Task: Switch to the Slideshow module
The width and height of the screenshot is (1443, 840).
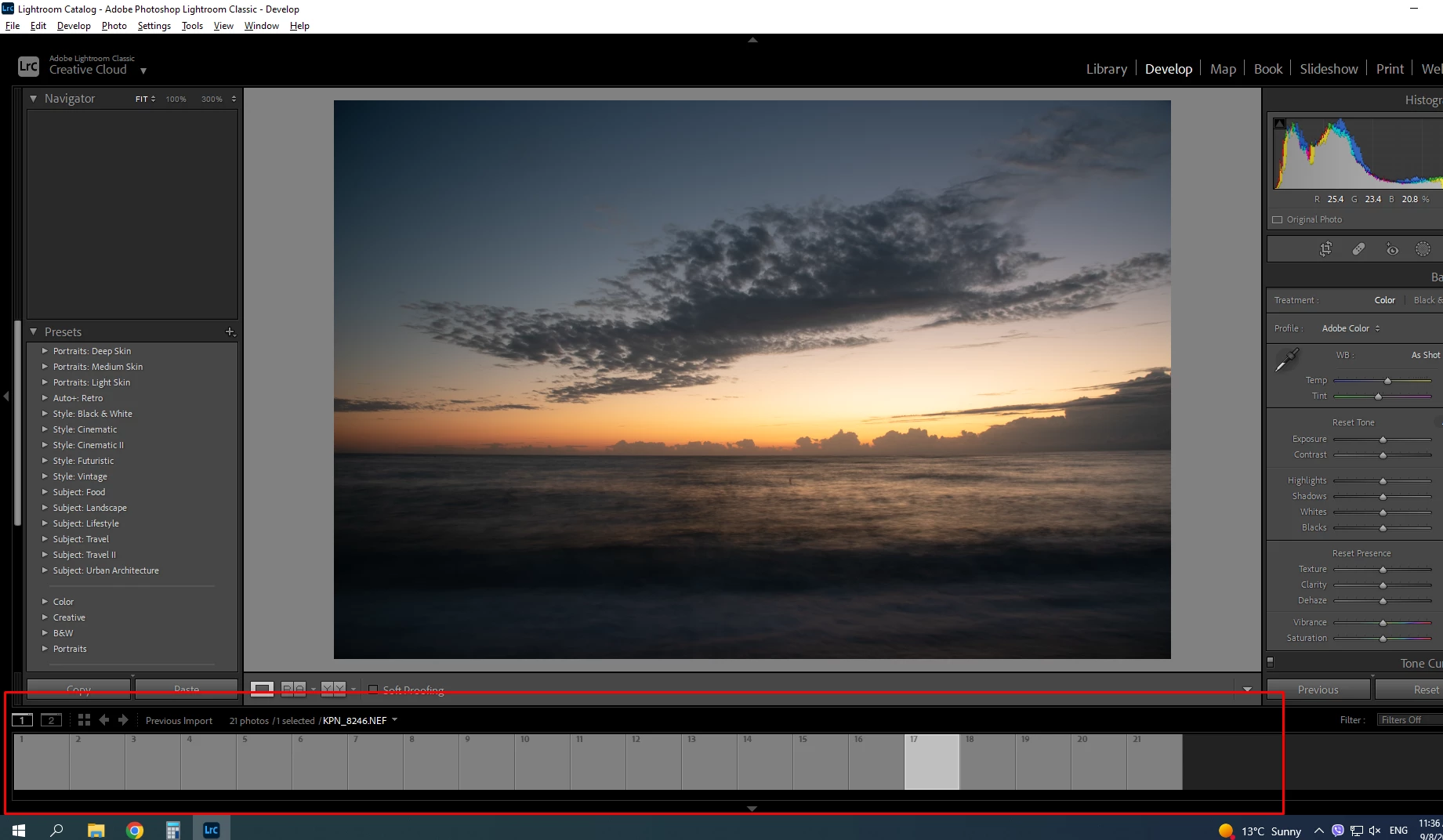Action: (1329, 69)
